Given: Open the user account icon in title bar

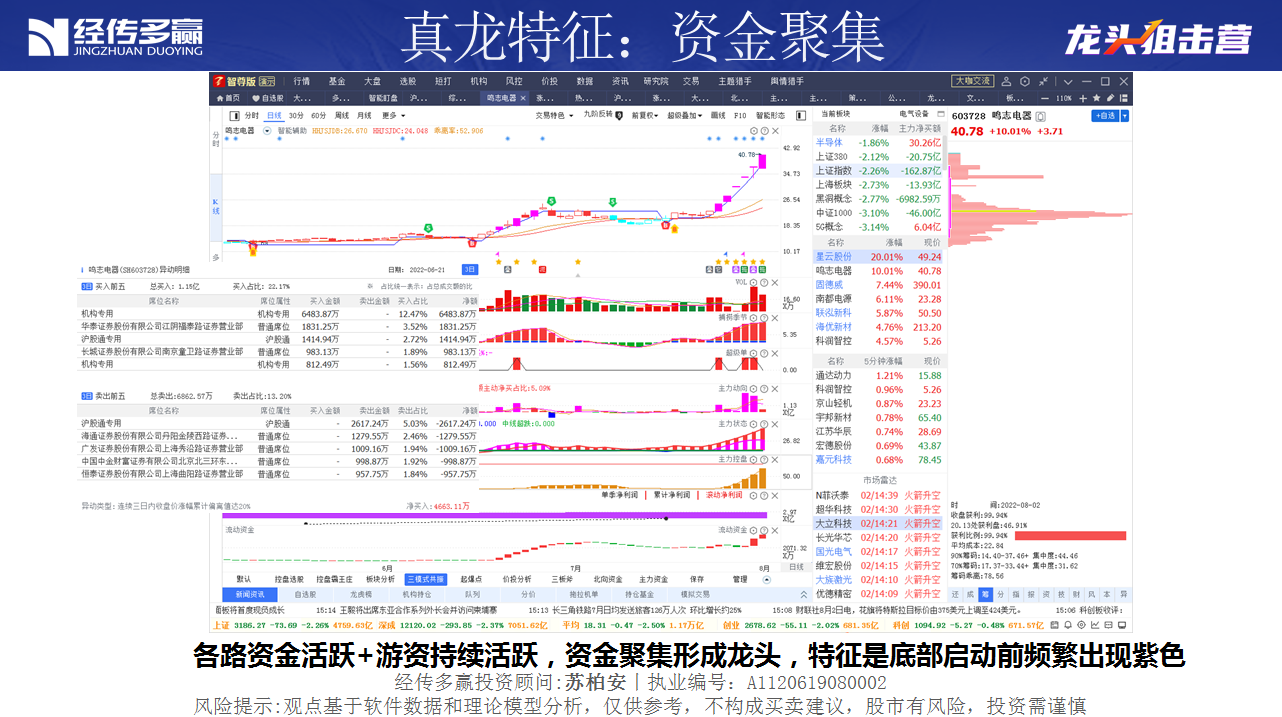Looking at the screenshot, I should 1006,81.
